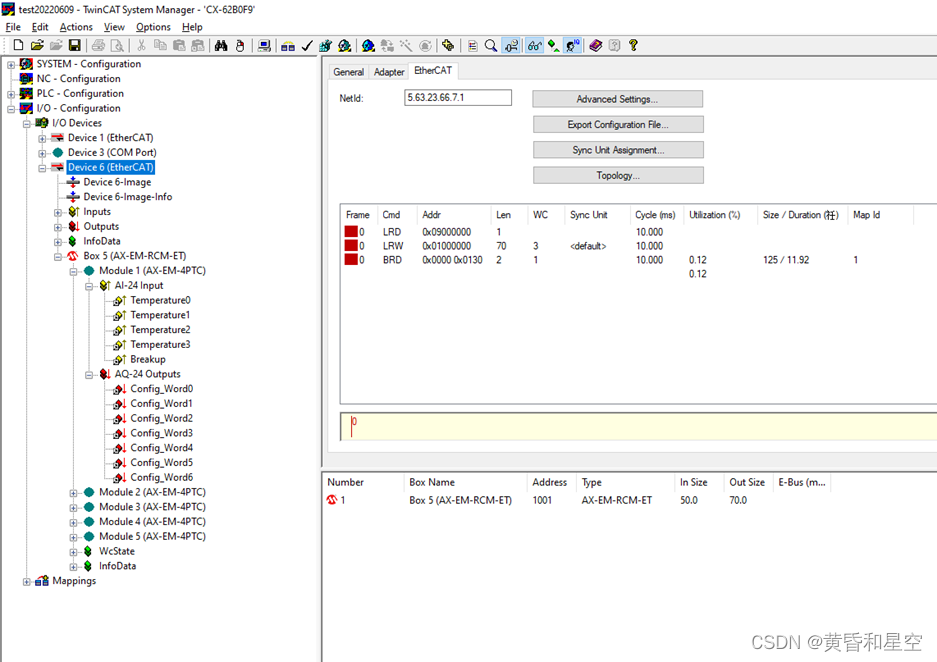Click the Activate Configuration toolbar icon
This screenshot has height=662, width=937.
pyautogui.click(x=326, y=45)
